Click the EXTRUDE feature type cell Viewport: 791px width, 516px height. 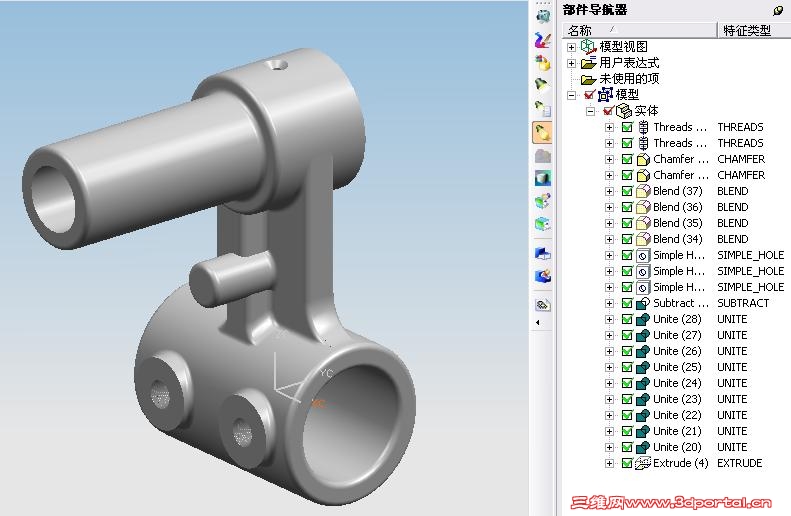740,463
